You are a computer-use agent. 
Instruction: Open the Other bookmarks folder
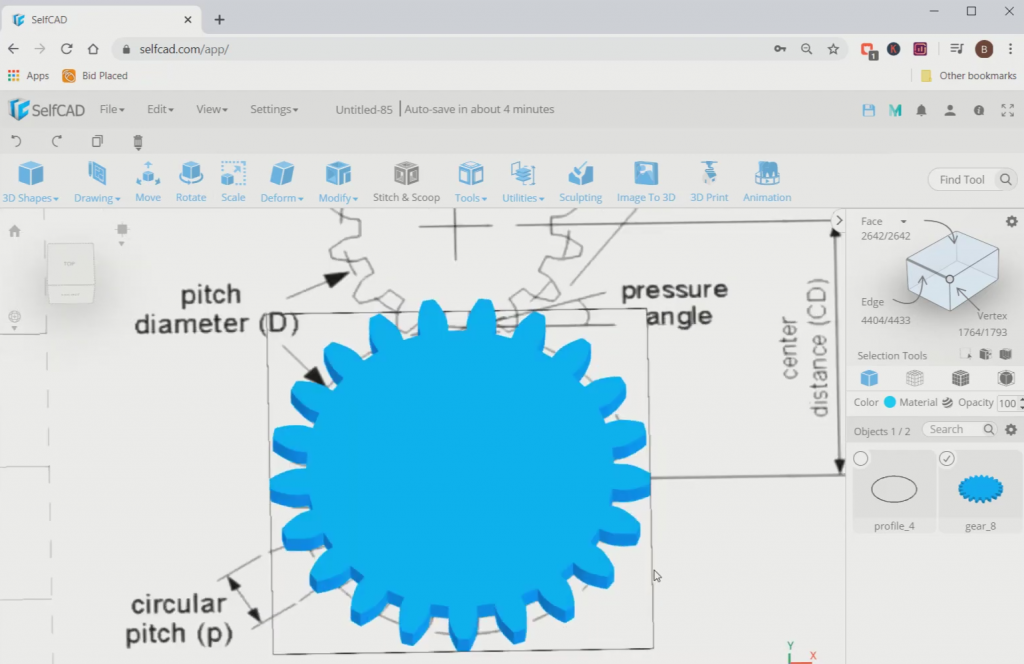point(968,76)
